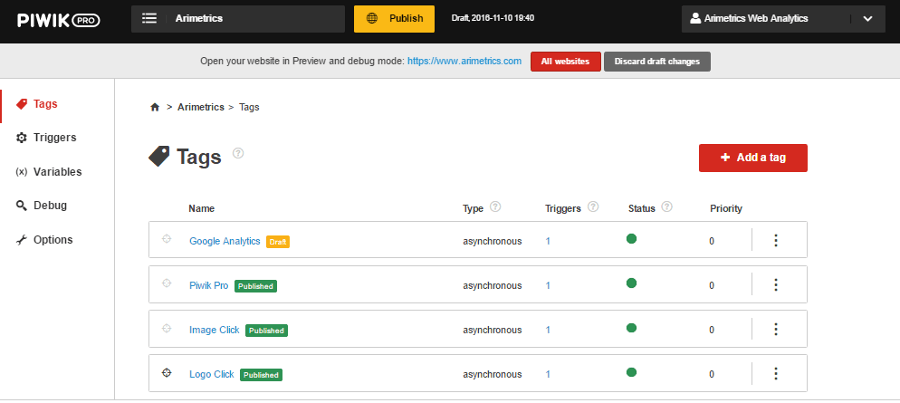Viewport: 900px width, 403px height.
Task: Open the Piwik Pro tag
Action: pos(208,285)
